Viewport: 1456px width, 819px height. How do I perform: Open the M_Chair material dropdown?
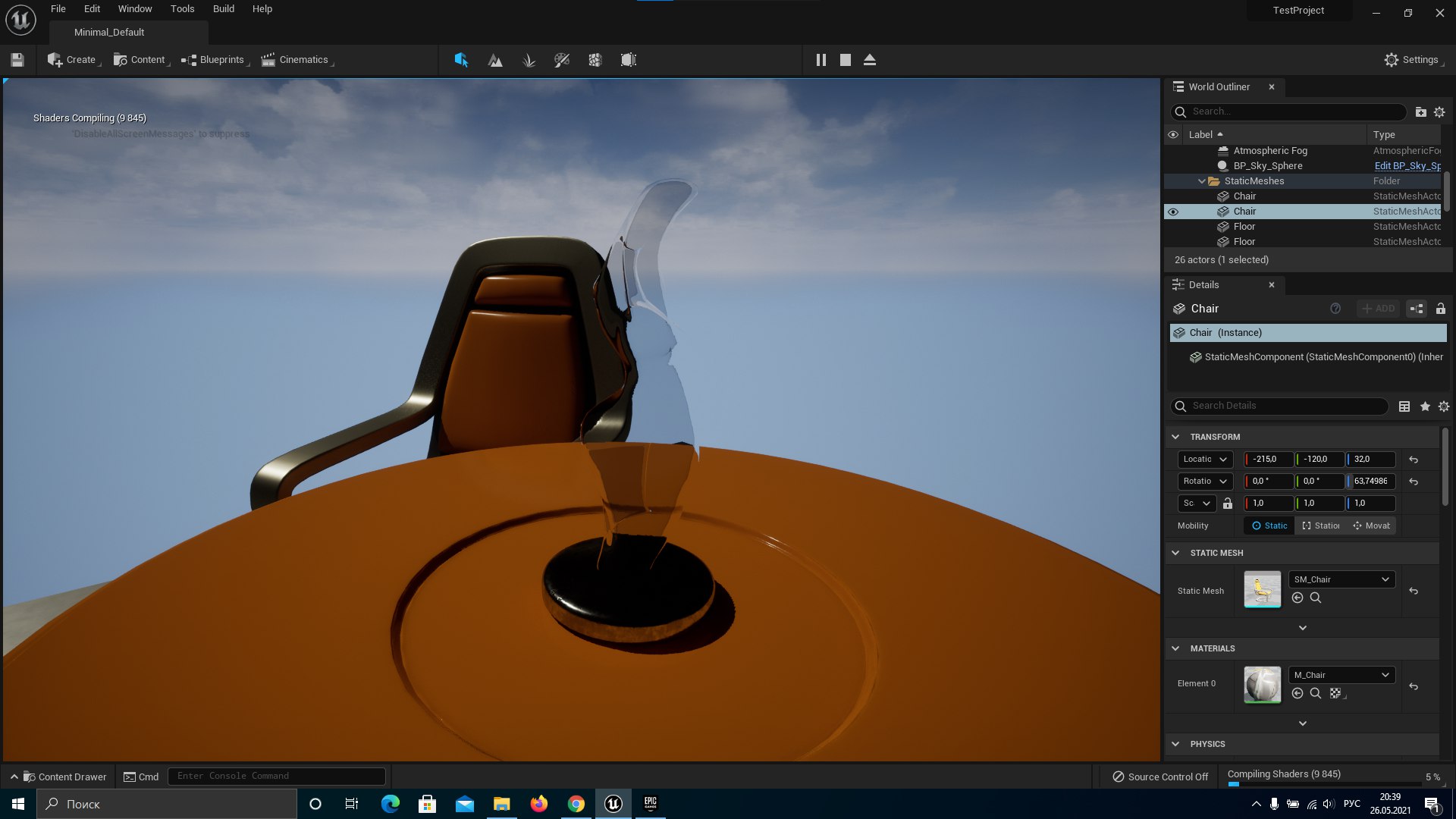[x=1341, y=676]
